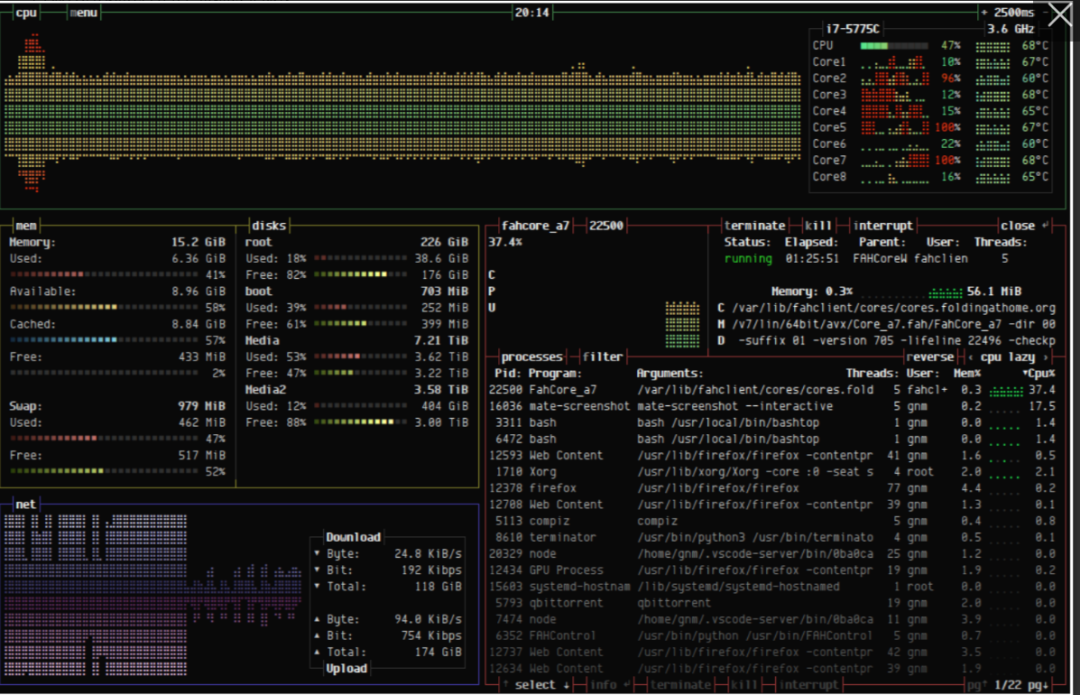
Task: Select the terminator process row
Action: 772,537
